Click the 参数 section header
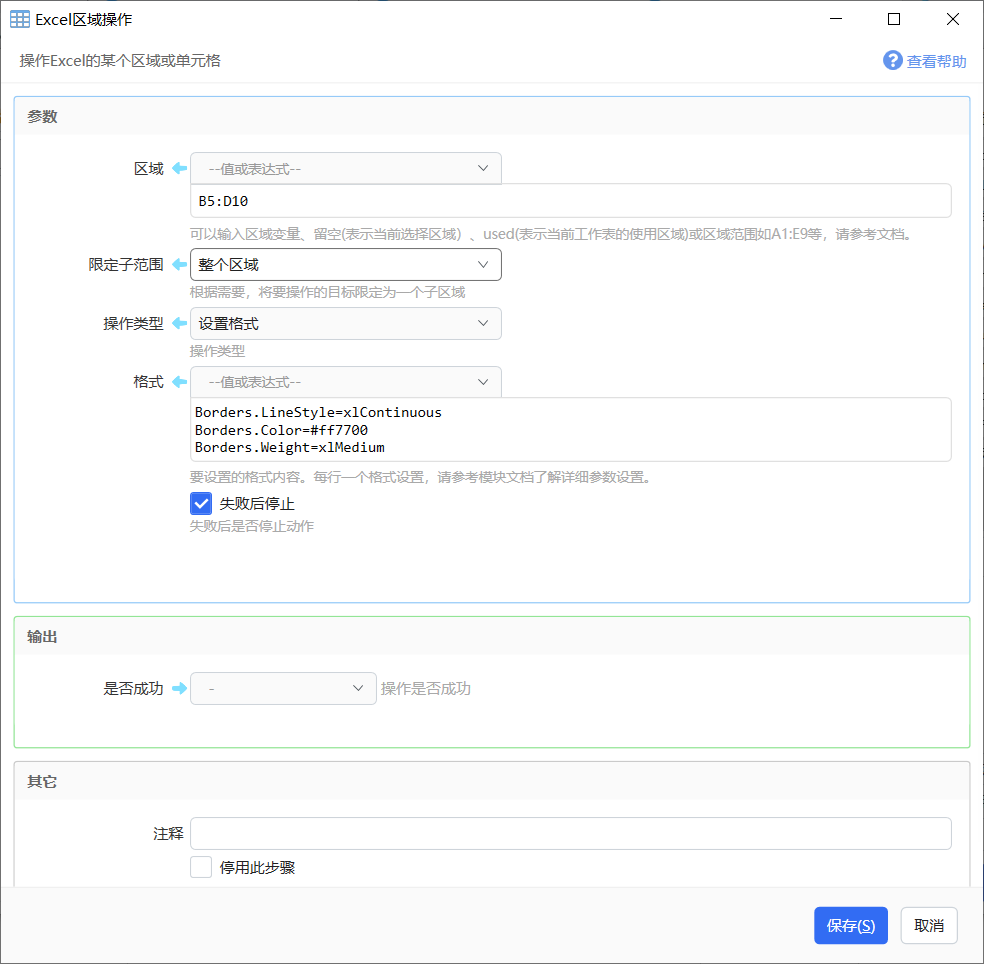Screen dimensions: 984x964 pyautogui.click(x=492, y=117)
